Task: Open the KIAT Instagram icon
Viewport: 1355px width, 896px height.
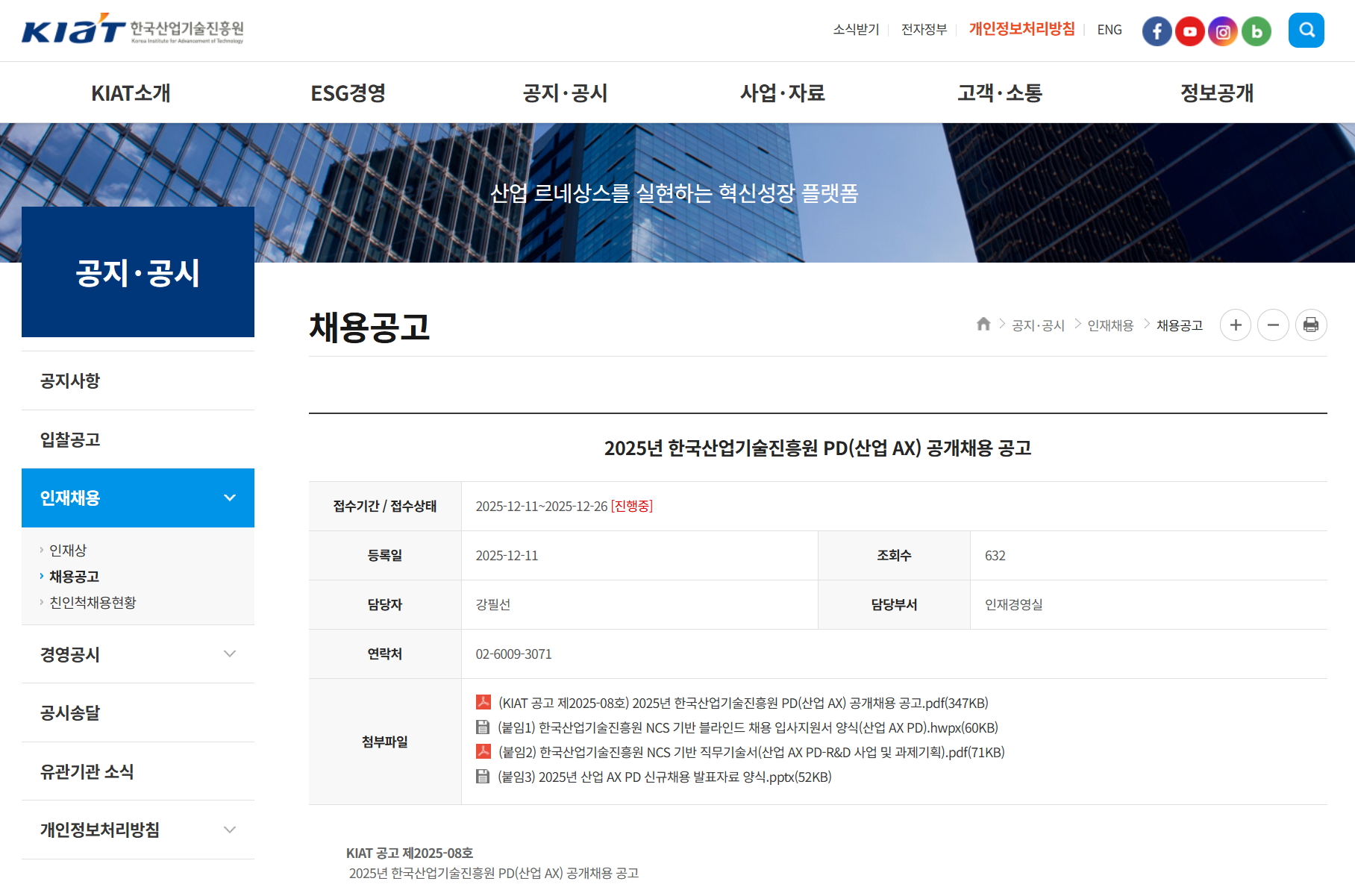Action: [x=1223, y=31]
